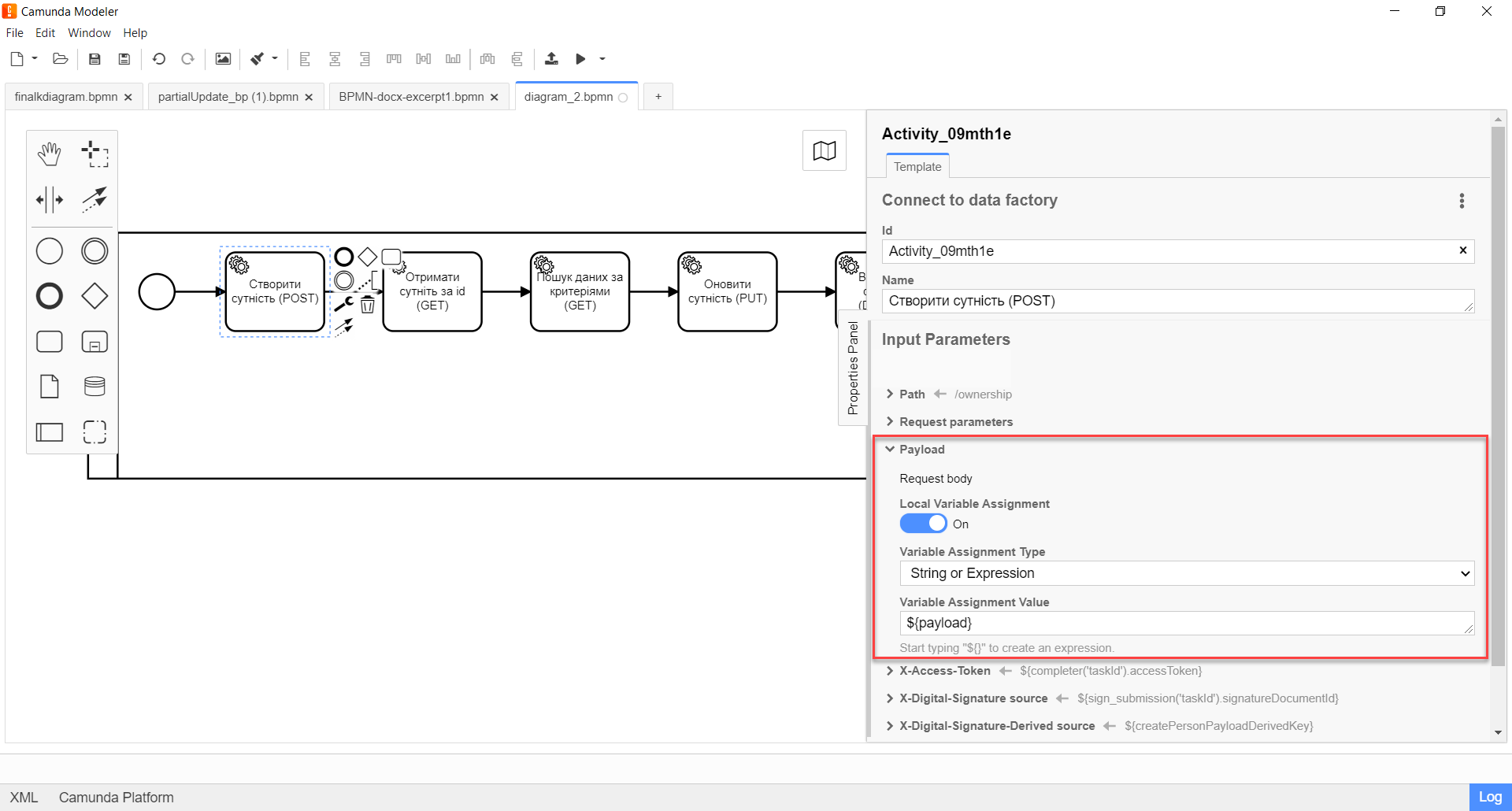Create a Pool/Participant from the palette

coord(50,431)
